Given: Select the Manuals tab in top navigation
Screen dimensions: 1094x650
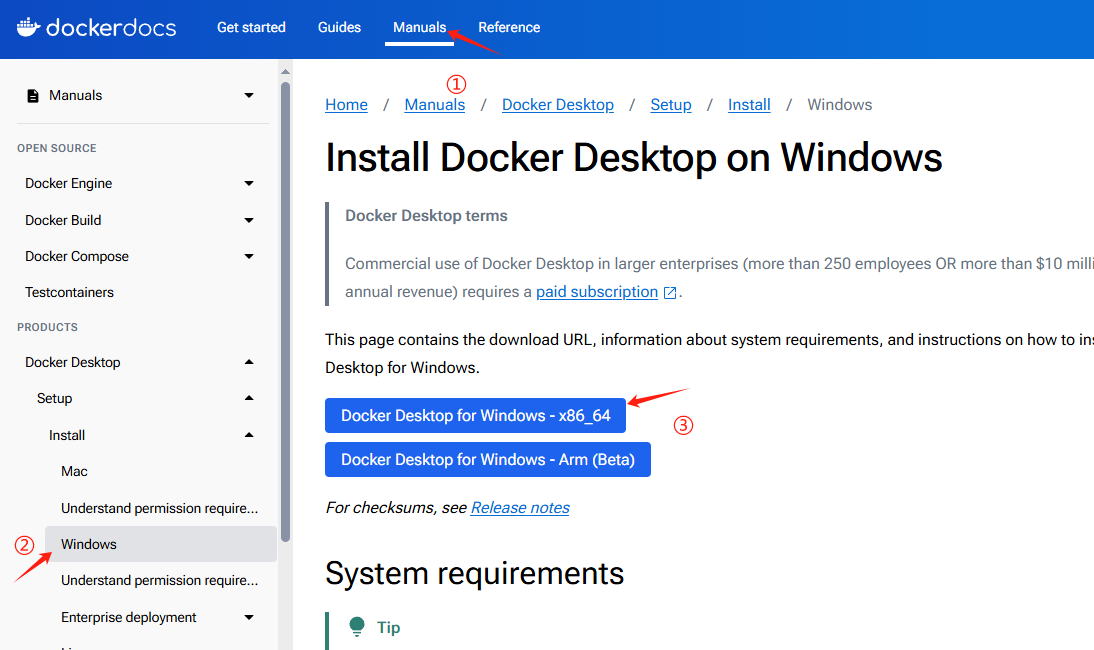Looking at the screenshot, I should pyautogui.click(x=419, y=27).
